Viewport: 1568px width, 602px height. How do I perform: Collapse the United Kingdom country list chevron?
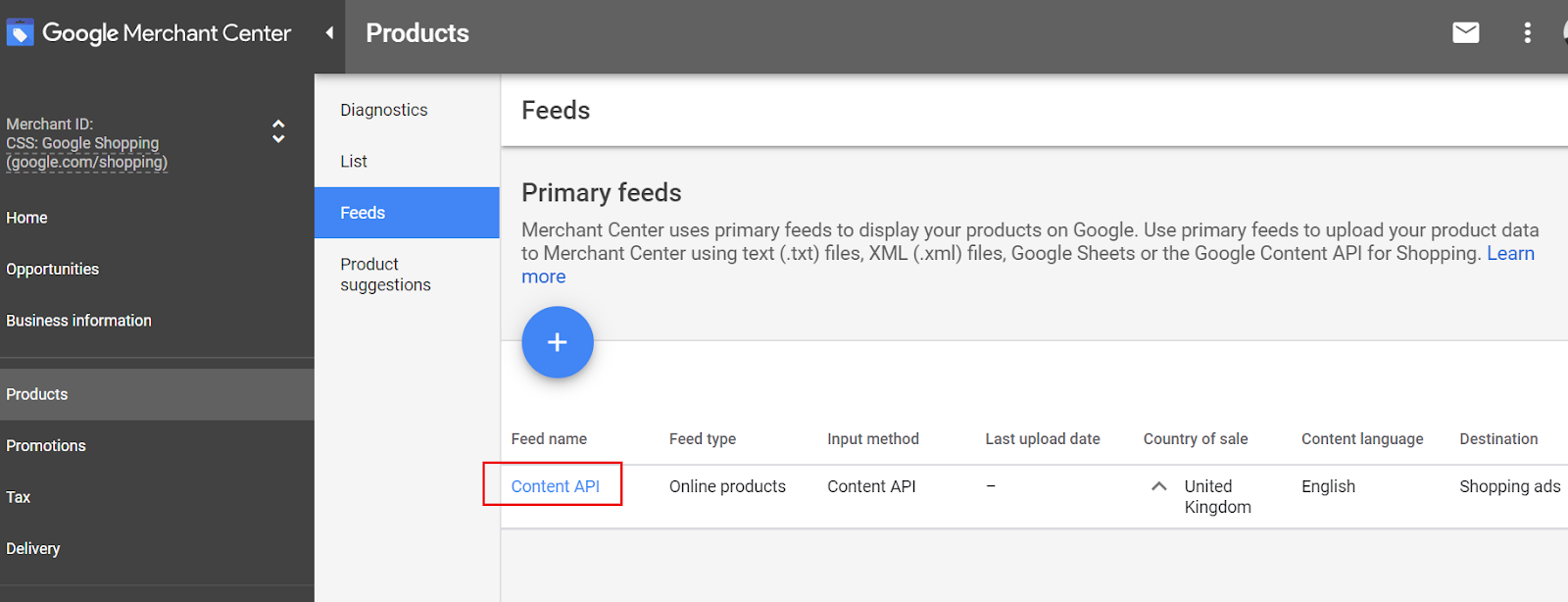click(x=1158, y=486)
